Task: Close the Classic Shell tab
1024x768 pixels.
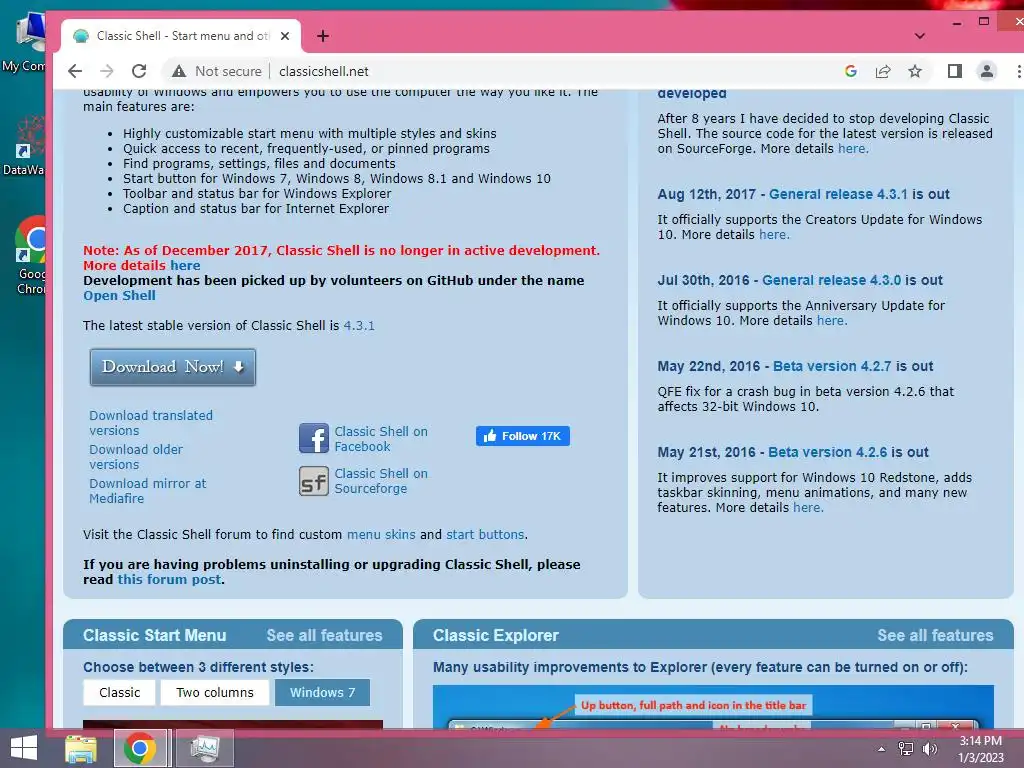Action: tap(285, 36)
